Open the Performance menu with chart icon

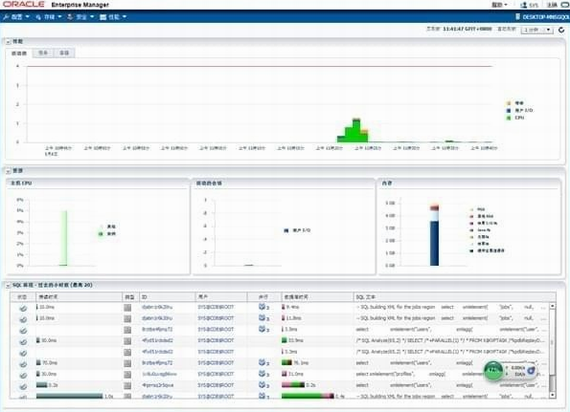(113, 17)
